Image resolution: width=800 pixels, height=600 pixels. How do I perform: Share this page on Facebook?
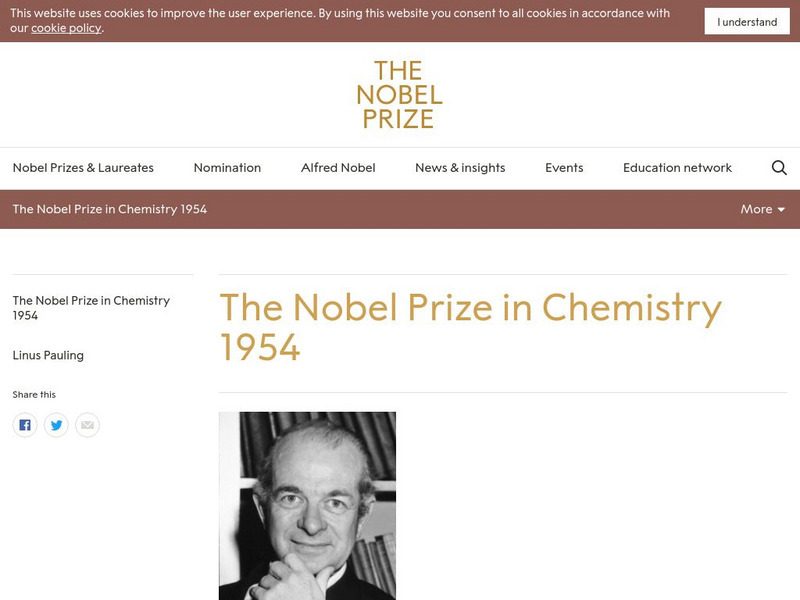pyautogui.click(x=25, y=425)
